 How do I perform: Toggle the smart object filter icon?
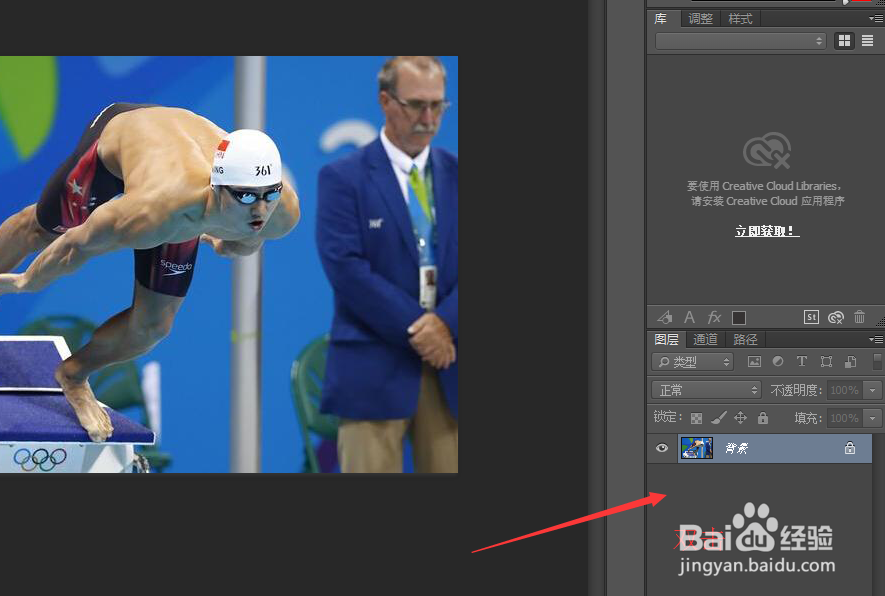(x=851, y=362)
